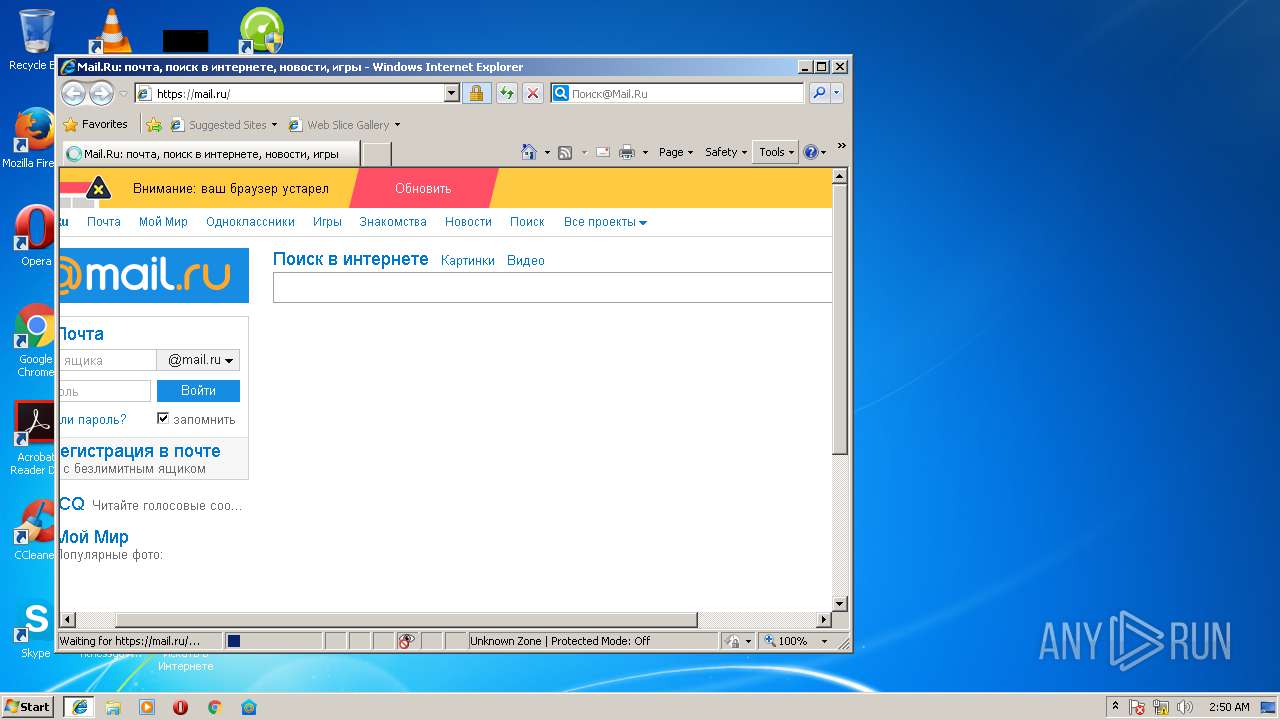1280x720 pixels.
Task: Open Chrome icon in taskbar
Action: point(214,707)
